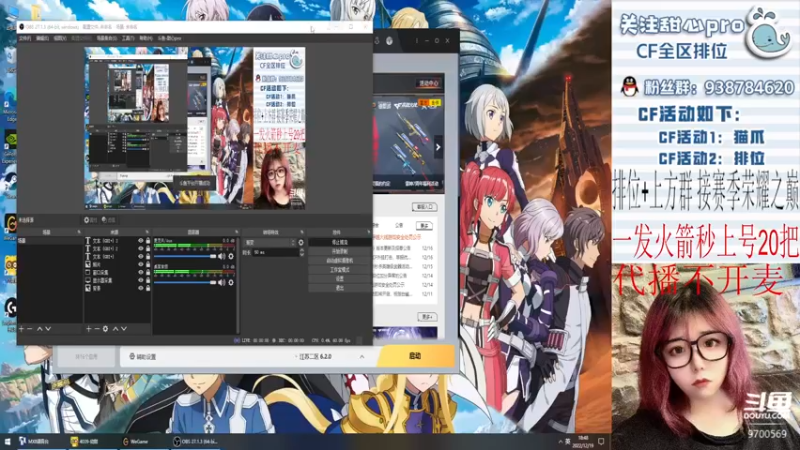
Task: Show hidden tray icons chevron
Action: pyautogui.click(x=560, y=442)
